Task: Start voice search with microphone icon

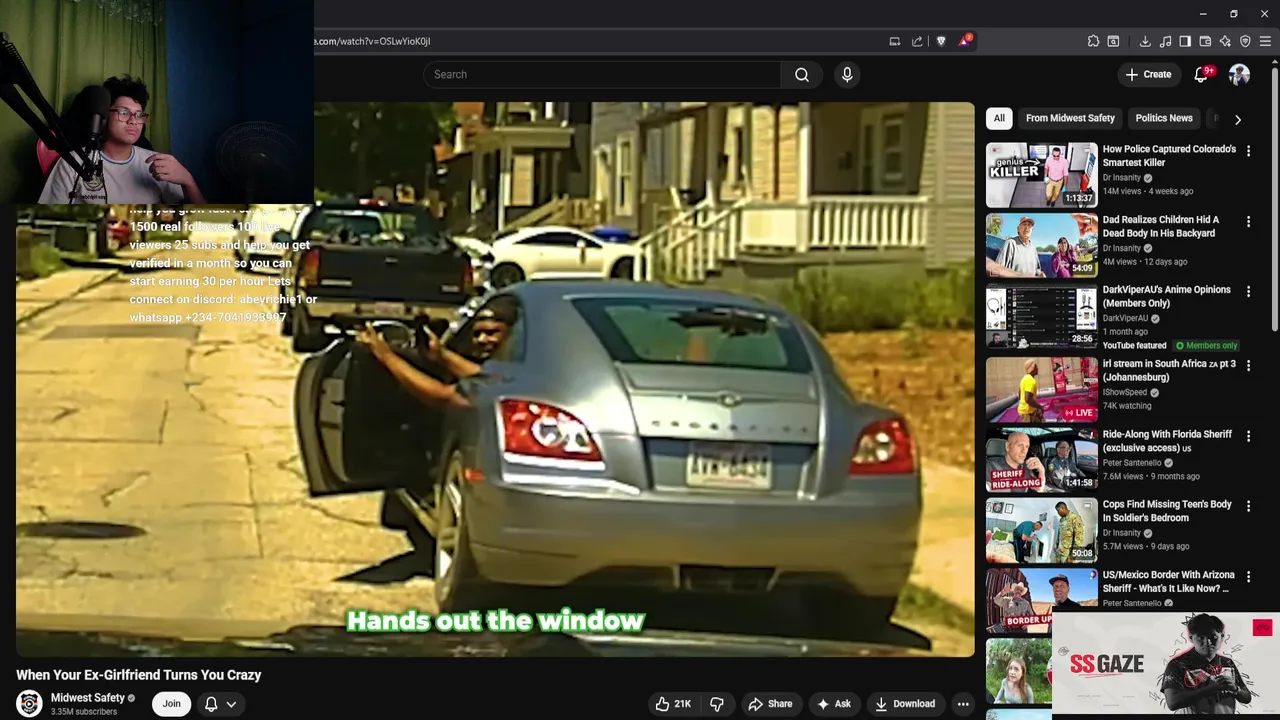Action: (847, 74)
